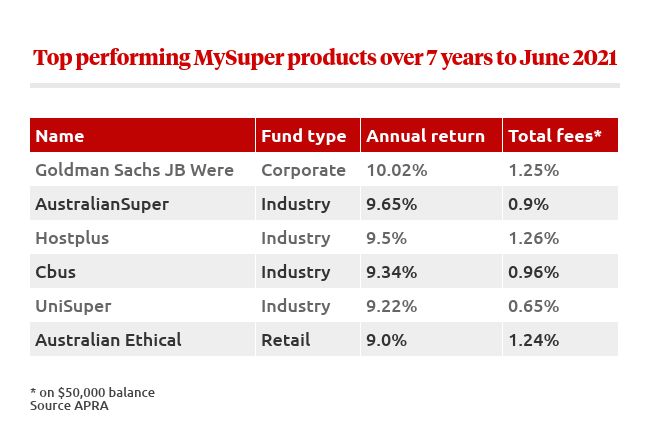Click the Hostplus name cell
Image resolution: width=650 pixels, height=443 pixels.
[72, 238]
